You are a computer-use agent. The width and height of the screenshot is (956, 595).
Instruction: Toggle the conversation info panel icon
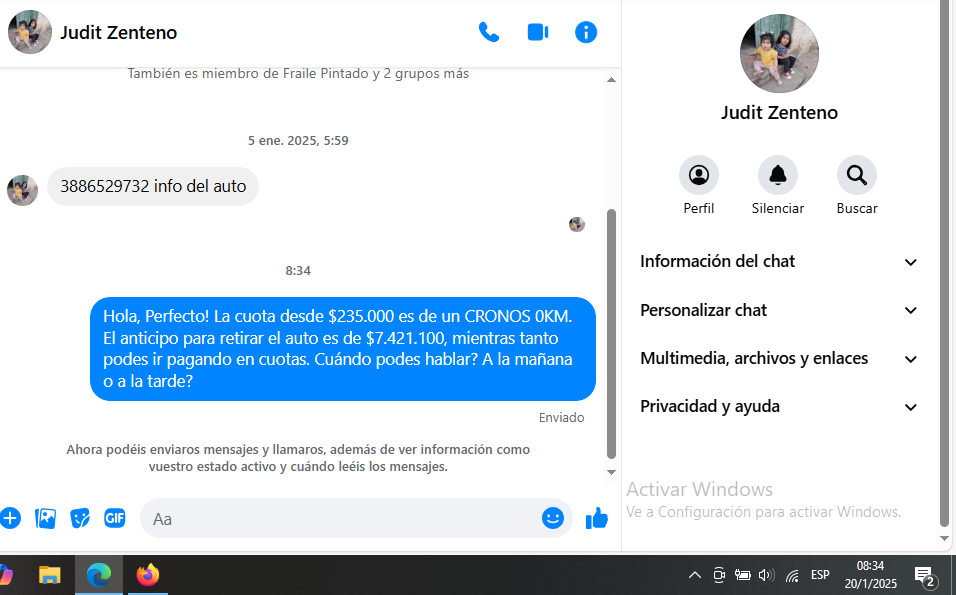coord(586,32)
